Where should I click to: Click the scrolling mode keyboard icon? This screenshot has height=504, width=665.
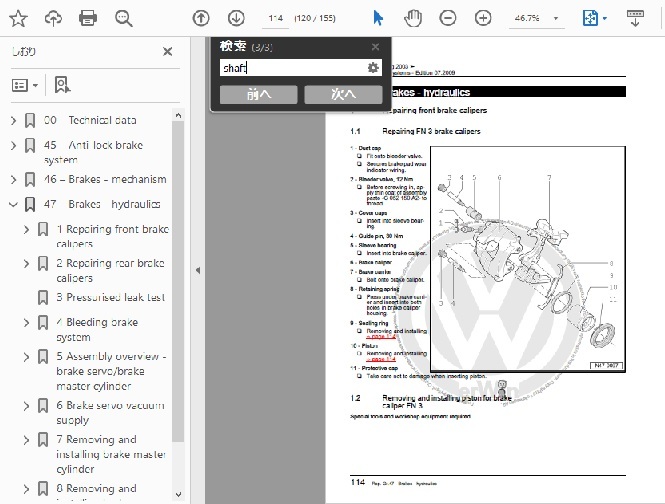(635, 18)
